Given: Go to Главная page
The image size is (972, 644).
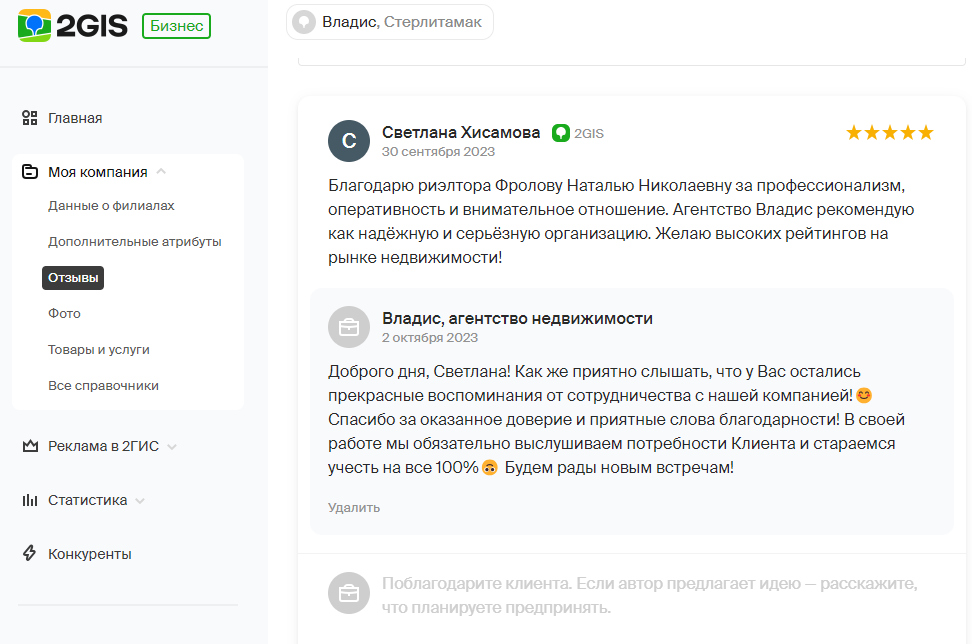Looking at the screenshot, I should (x=75, y=118).
